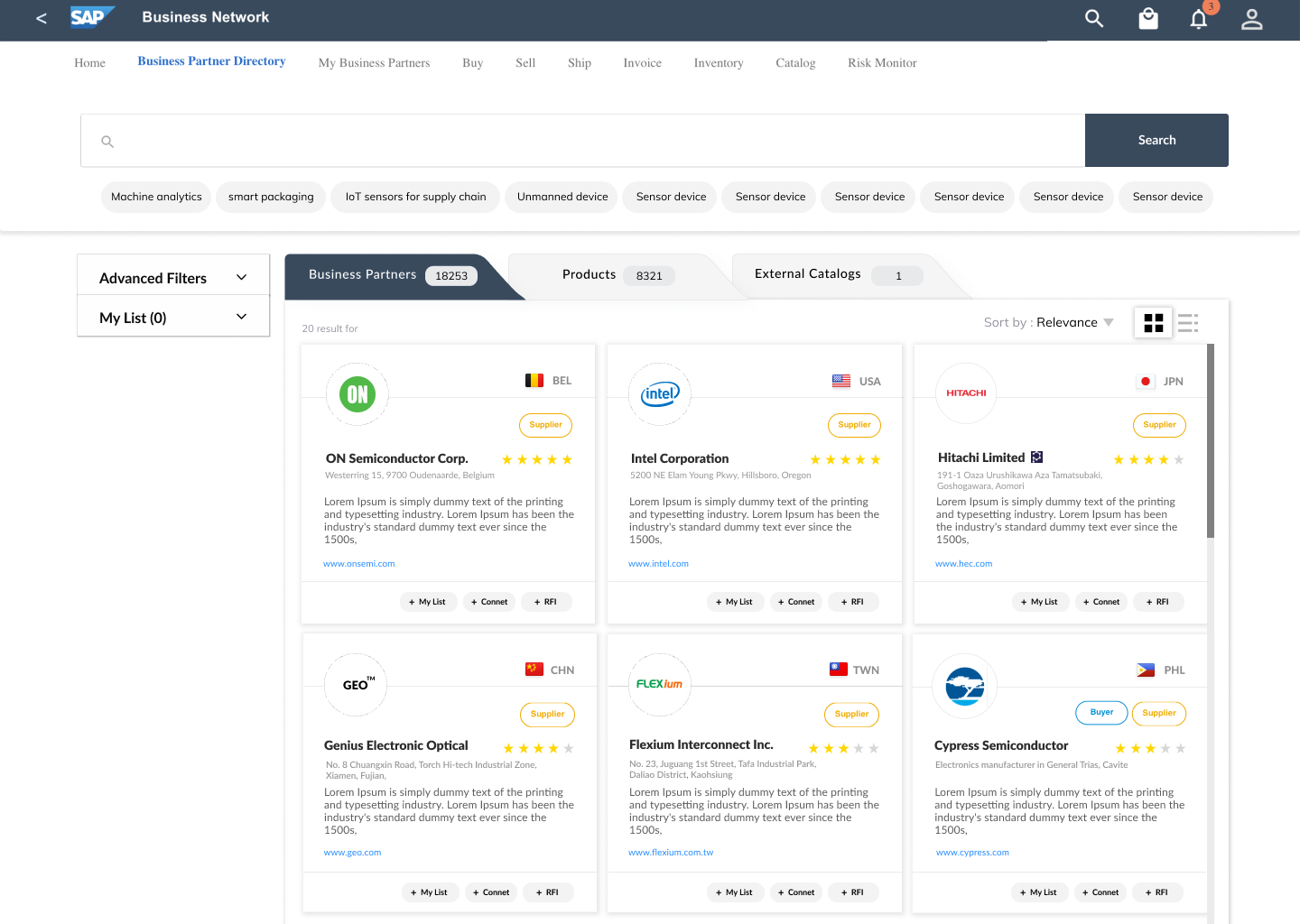This screenshot has width=1300, height=924.
Task: Select Unmanned device chip
Action: 562,197
